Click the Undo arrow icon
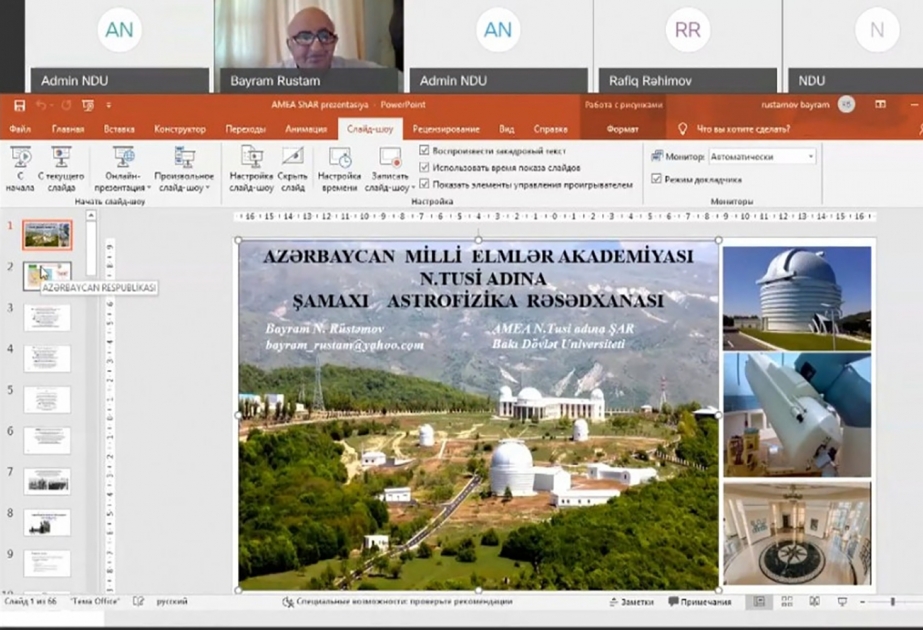This screenshot has width=923, height=630. [x=41, y=105]
